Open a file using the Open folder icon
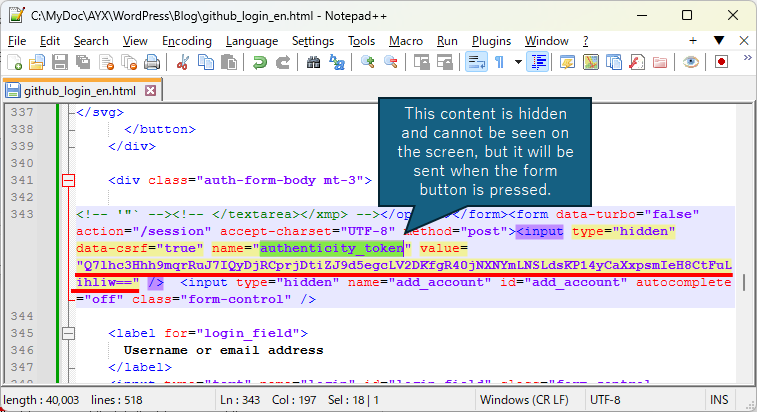Image resolution: width=757 pixels, height=412 pixels. [x=37, y=62]
